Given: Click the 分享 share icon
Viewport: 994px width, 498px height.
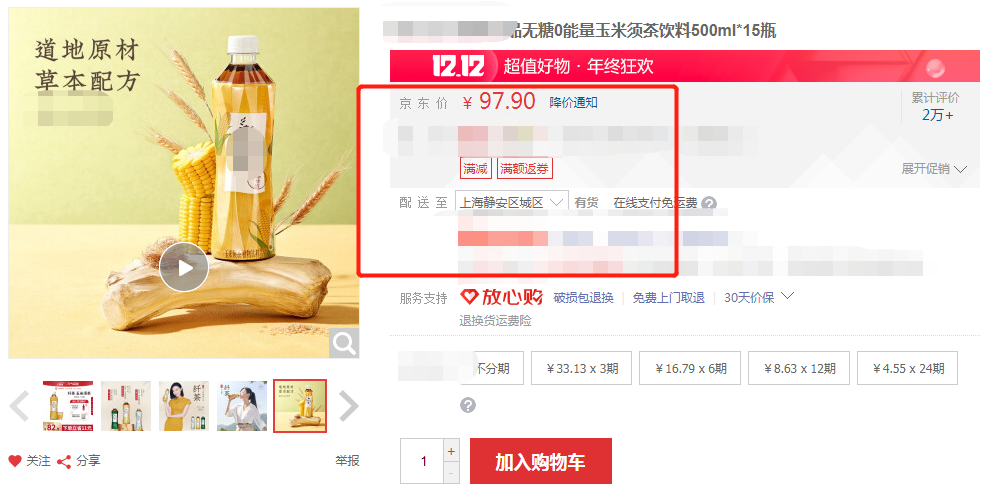Looking at the screenshot, I should [x=63, y=462].
